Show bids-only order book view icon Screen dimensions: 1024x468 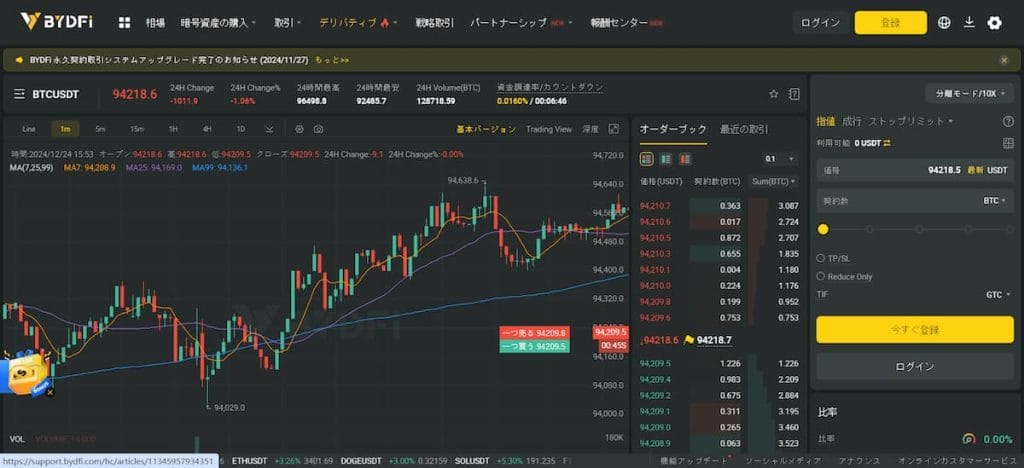666,159
